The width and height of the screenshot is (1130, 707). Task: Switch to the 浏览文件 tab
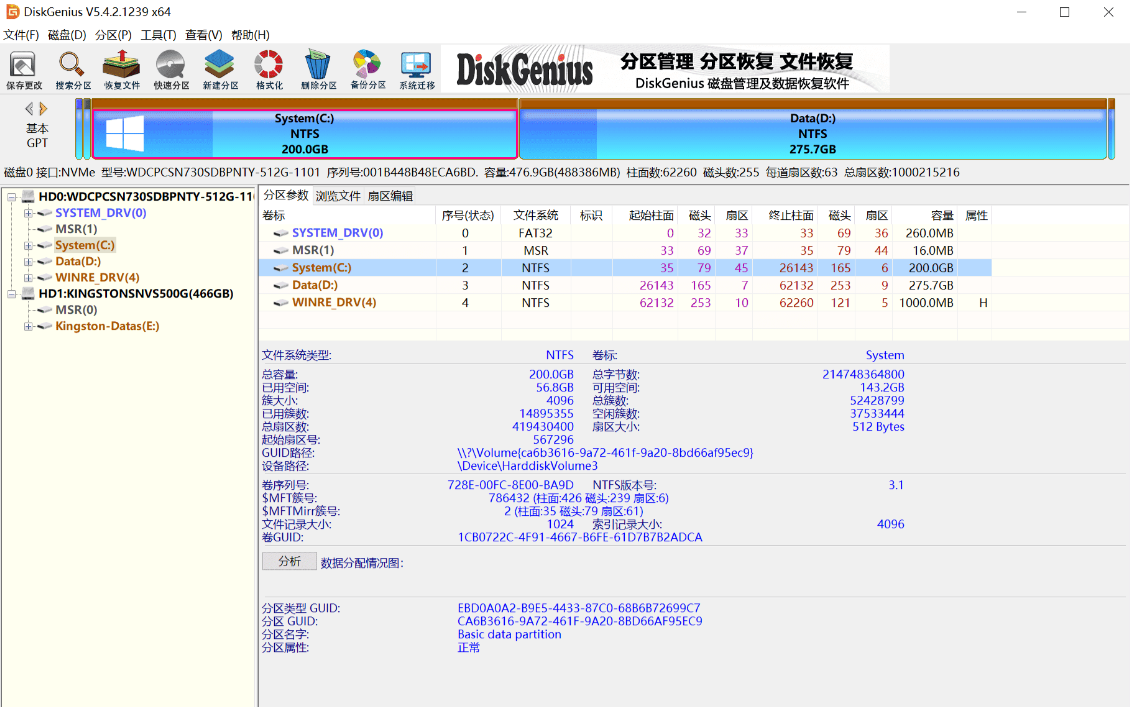tap(338, 196)
